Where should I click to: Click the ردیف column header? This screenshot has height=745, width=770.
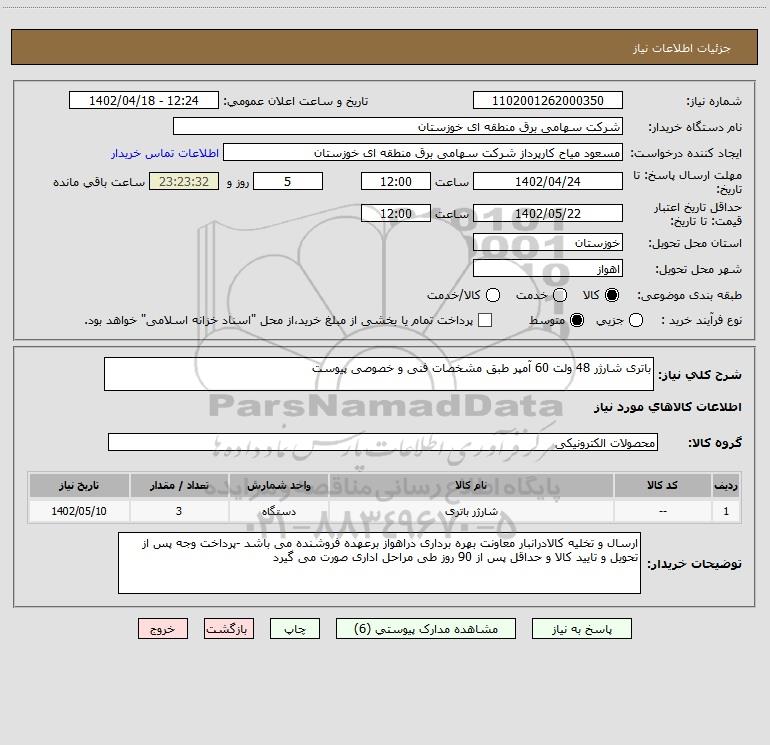(x=726, y=486)
